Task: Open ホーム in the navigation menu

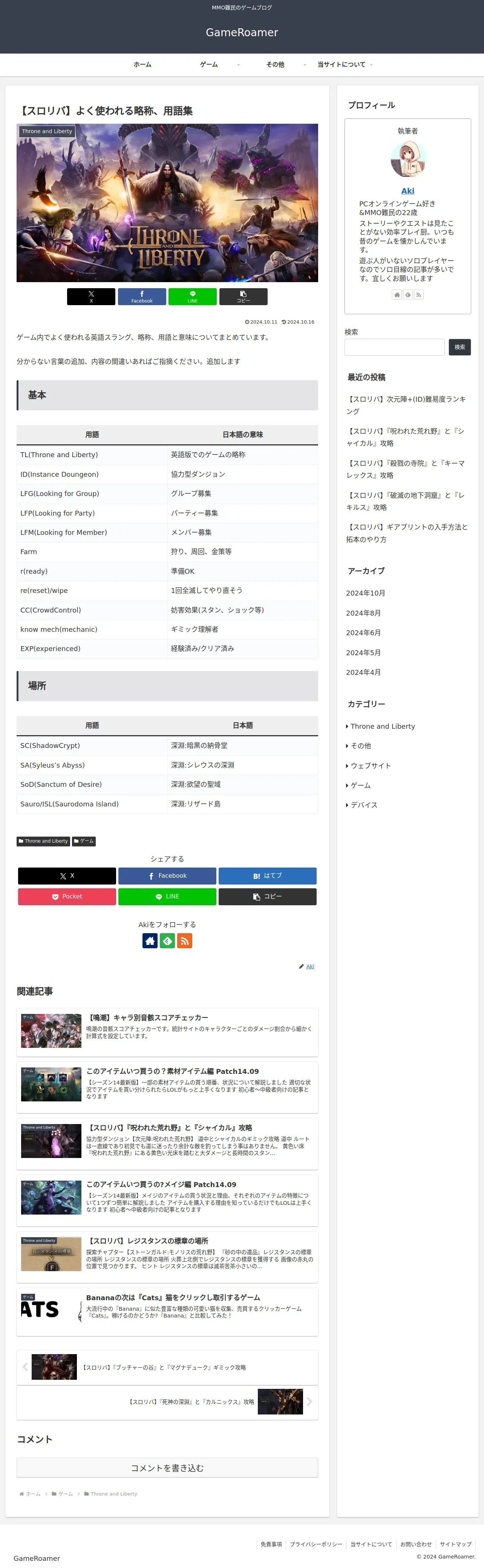Action: click(x=142, y=65)
